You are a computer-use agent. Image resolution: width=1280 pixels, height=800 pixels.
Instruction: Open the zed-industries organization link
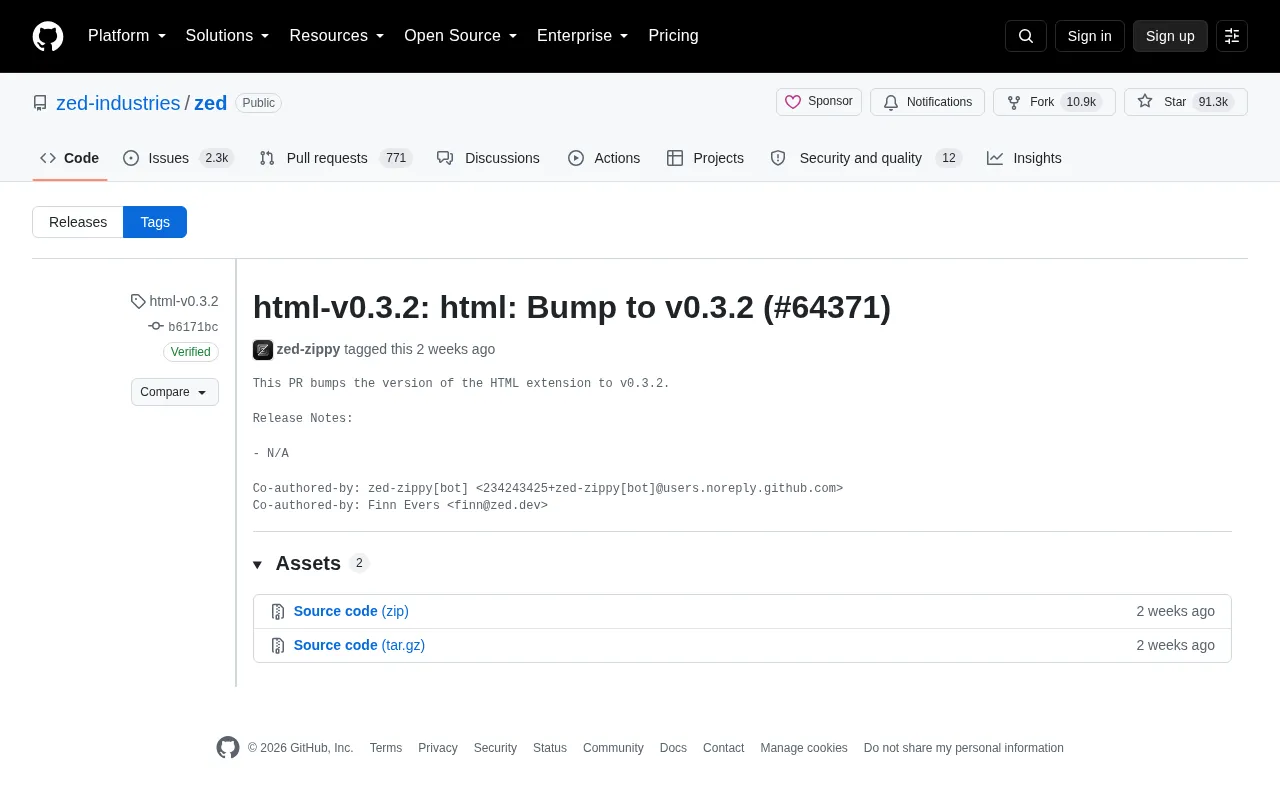[118, 103]
